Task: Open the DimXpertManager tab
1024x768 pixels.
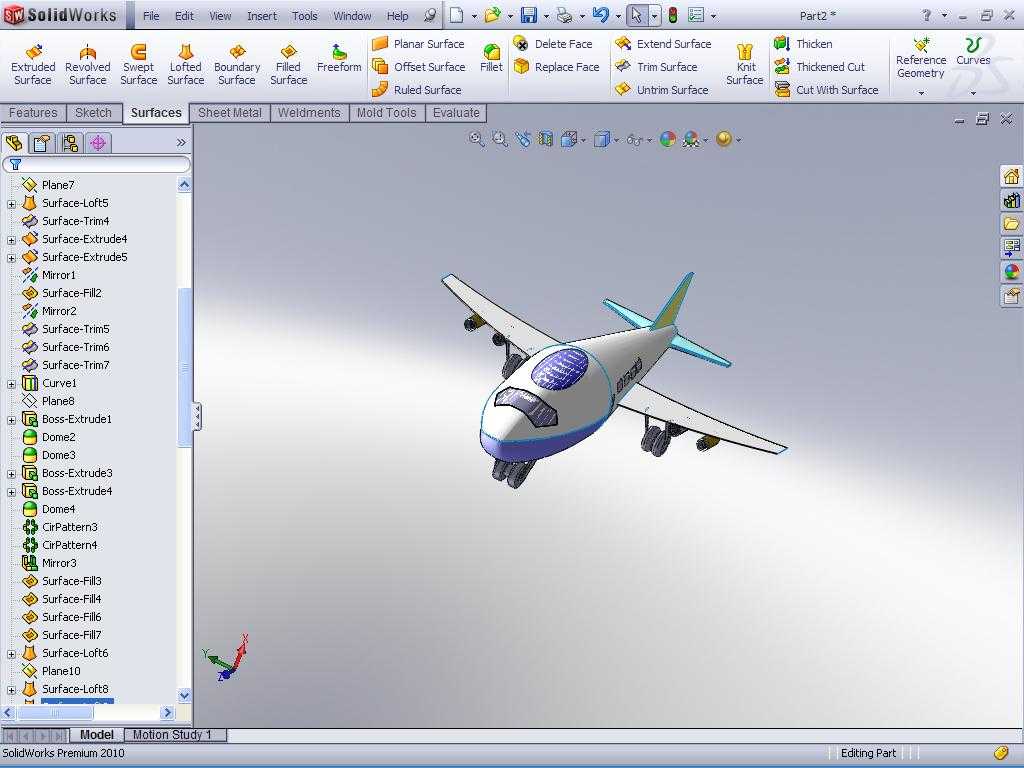Action: point(98,142)
